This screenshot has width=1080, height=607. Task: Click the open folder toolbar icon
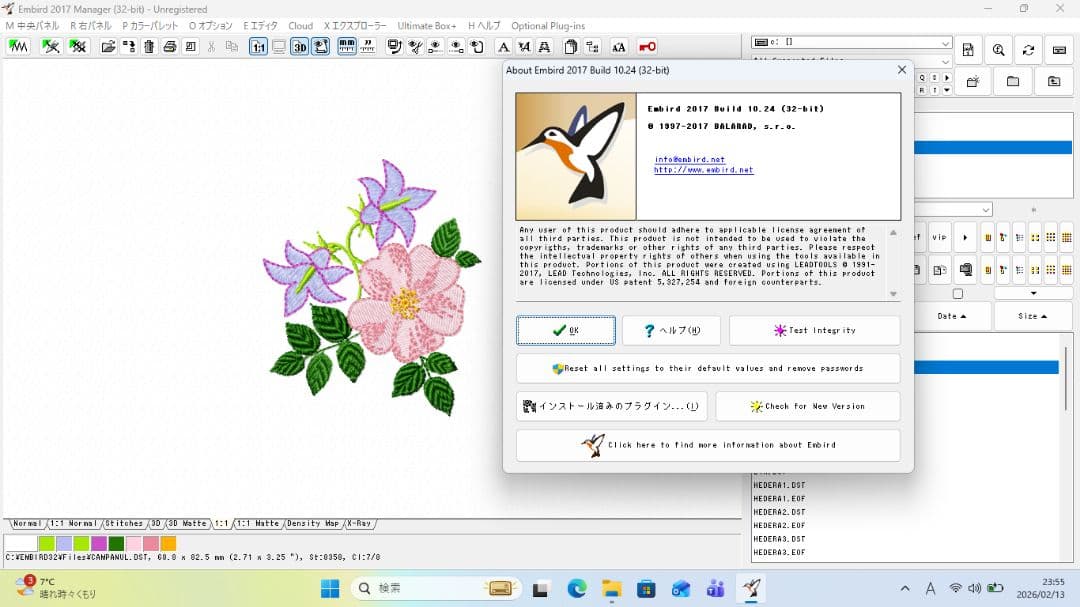[x=108, y=46]
